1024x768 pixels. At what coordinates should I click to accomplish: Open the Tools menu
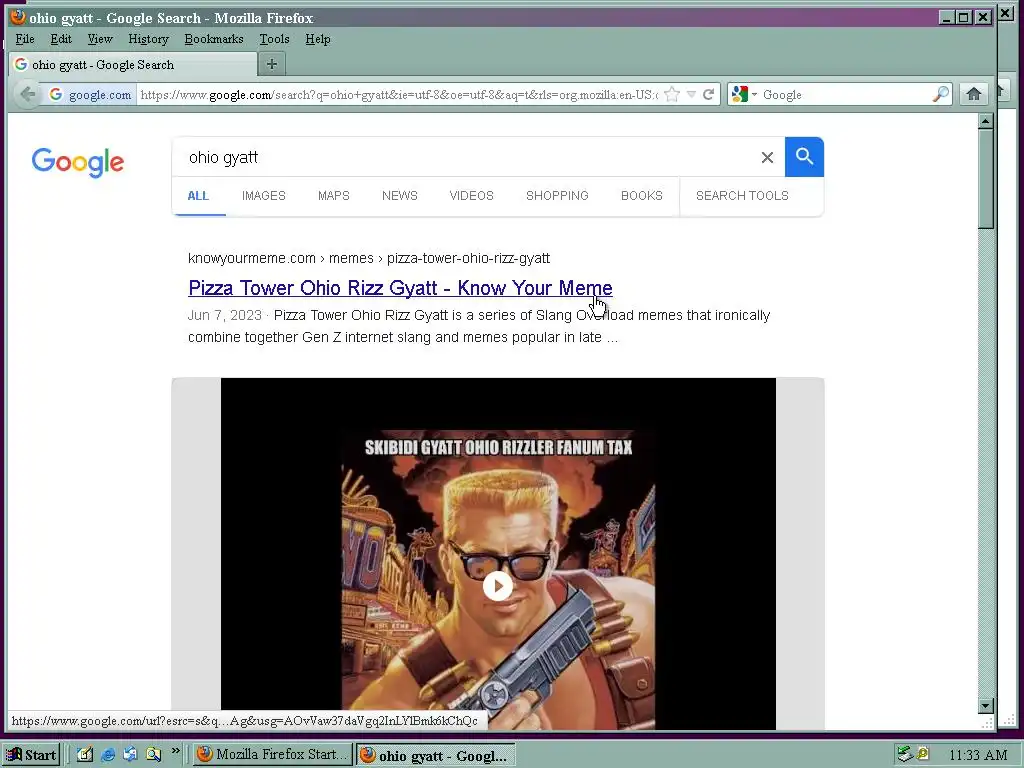tap(274, 39)
